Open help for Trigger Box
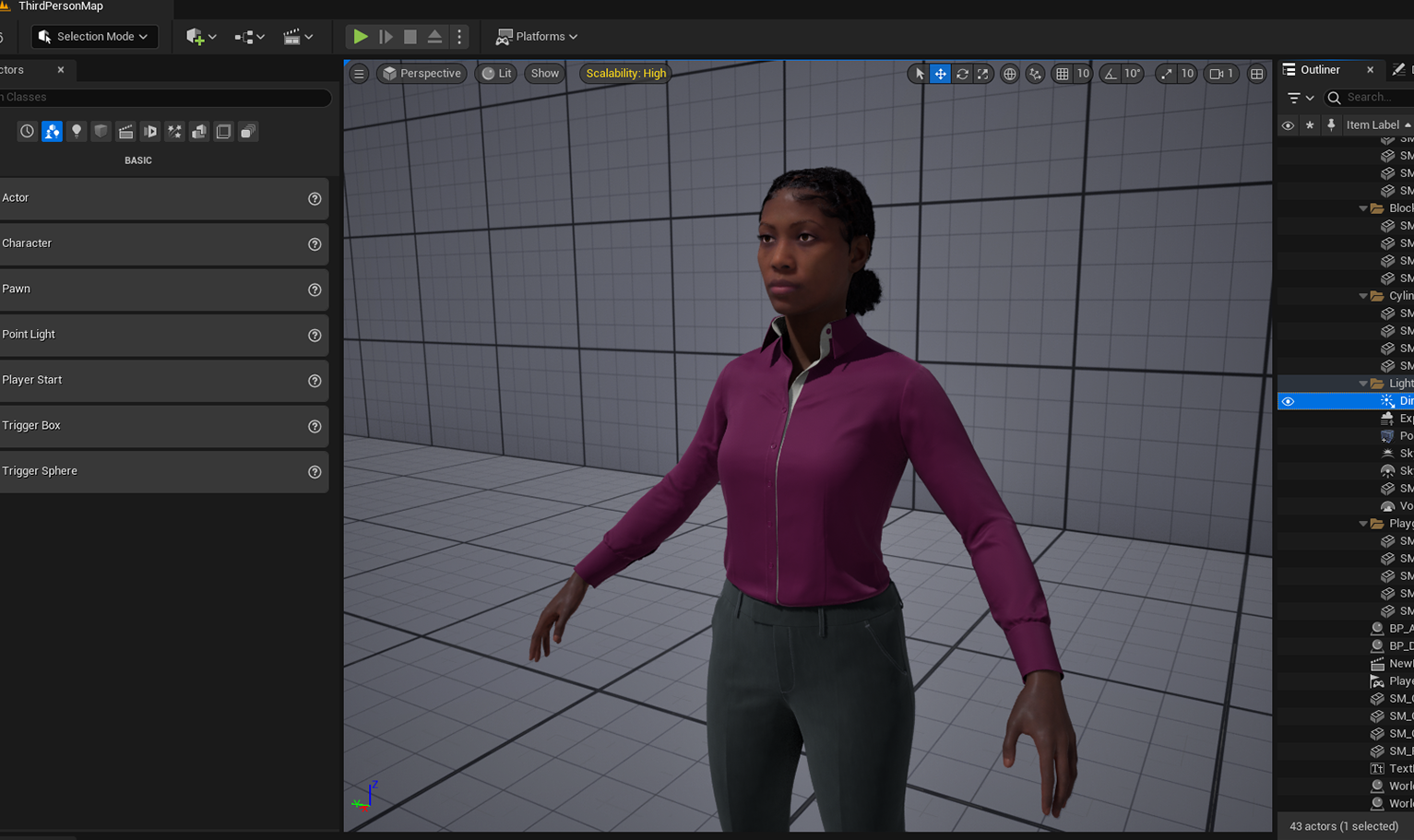Image resolution: width=1414 pixels, height=840 pixels. point(315,427)
